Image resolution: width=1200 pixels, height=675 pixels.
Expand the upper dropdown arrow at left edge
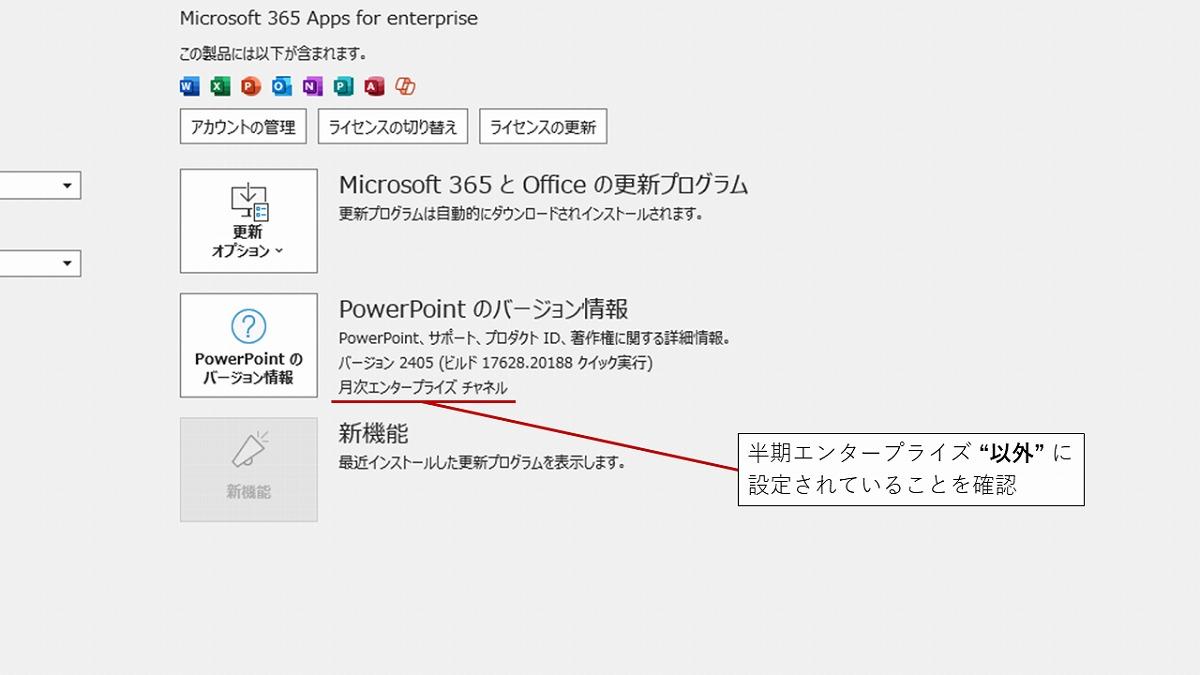click(68, 186)
